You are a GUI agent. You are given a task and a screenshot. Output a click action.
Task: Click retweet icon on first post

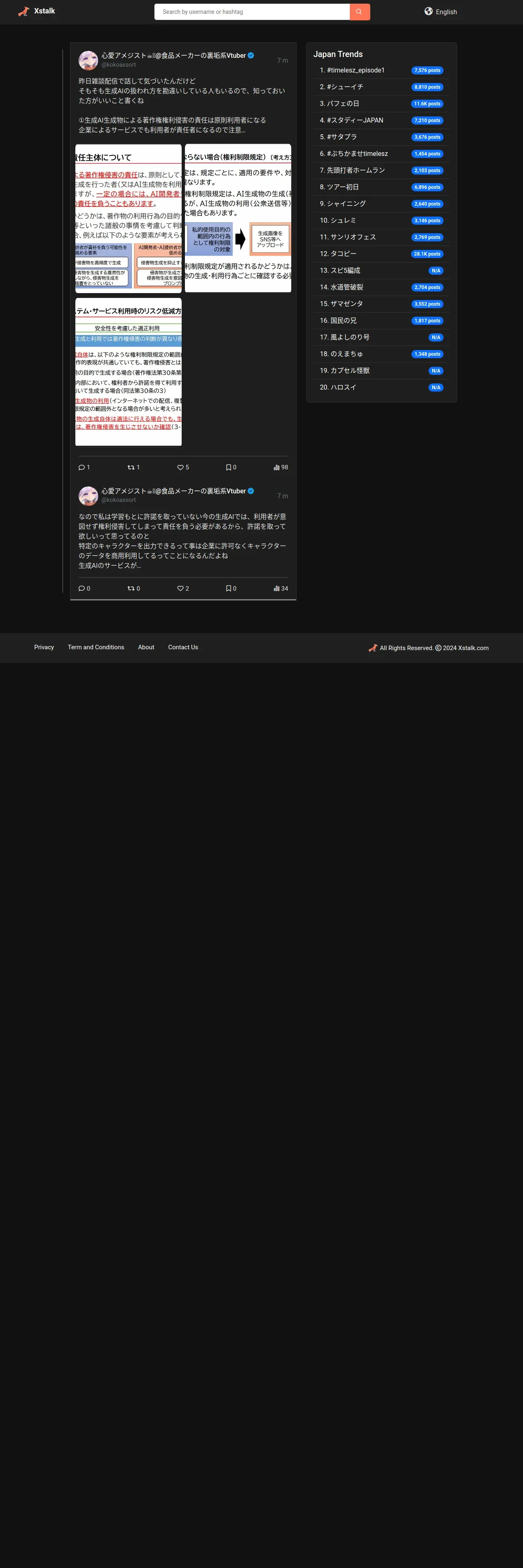coord(131,467)
